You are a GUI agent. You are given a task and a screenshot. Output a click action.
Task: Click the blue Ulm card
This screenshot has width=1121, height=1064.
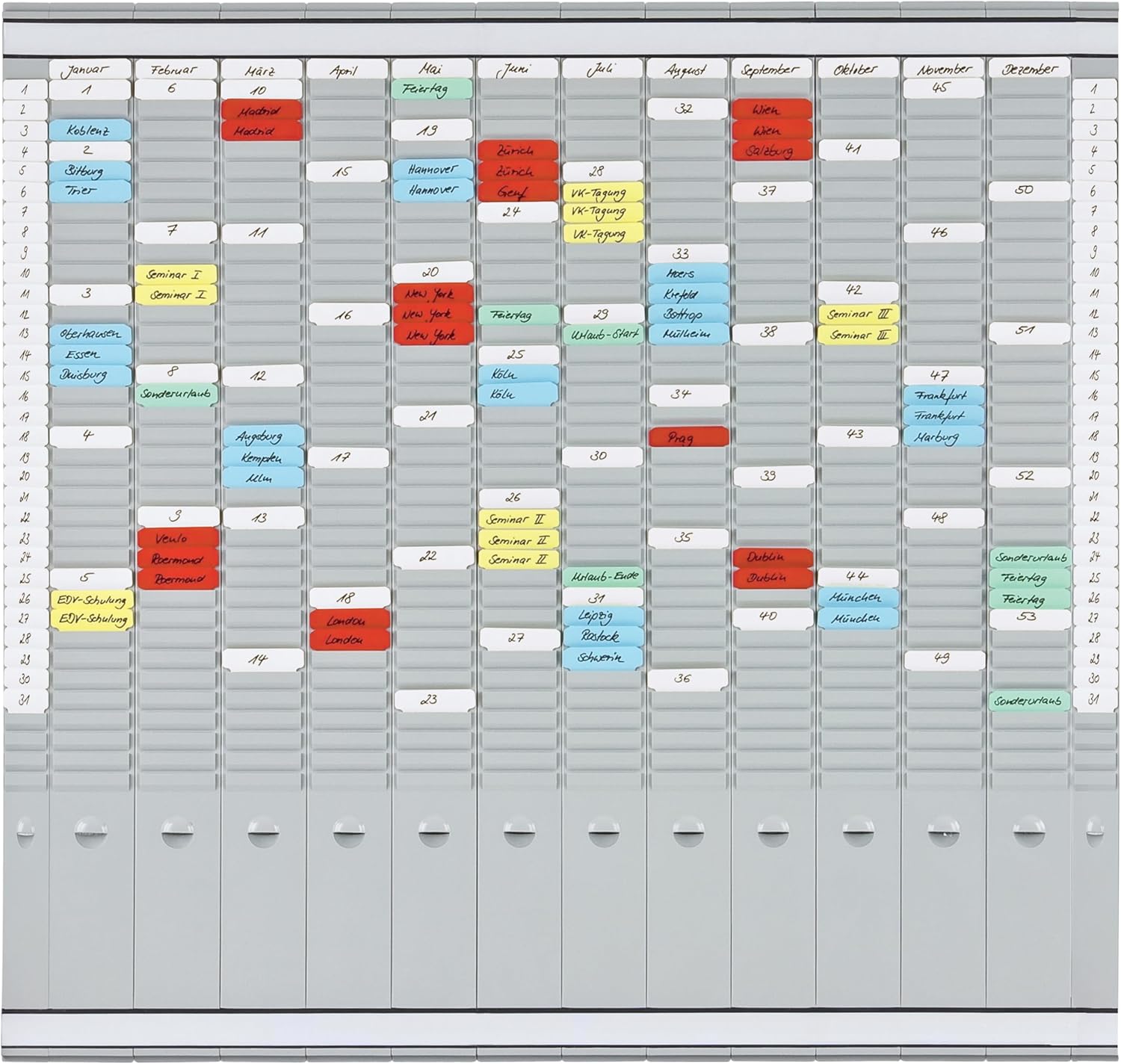(x=262, y=477)
